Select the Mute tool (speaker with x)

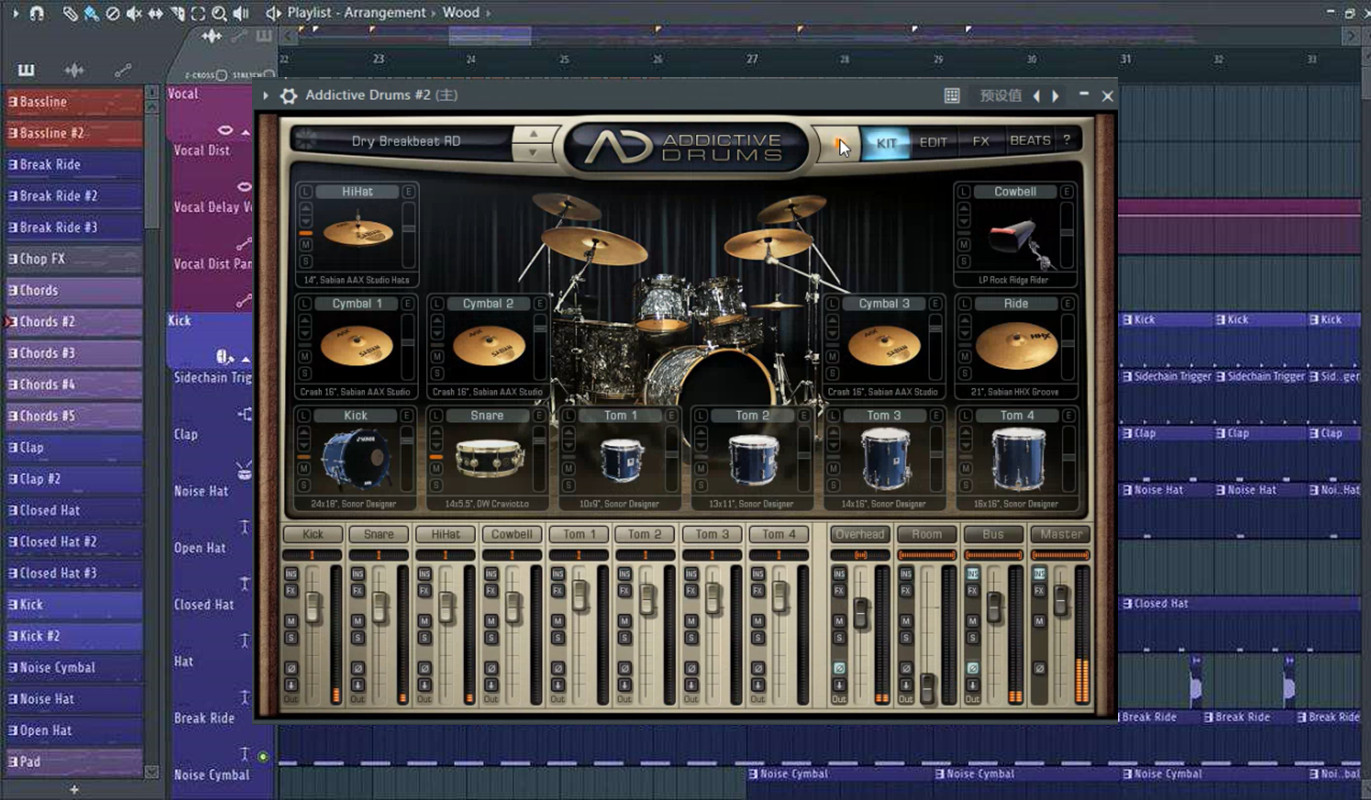point(133,13)
